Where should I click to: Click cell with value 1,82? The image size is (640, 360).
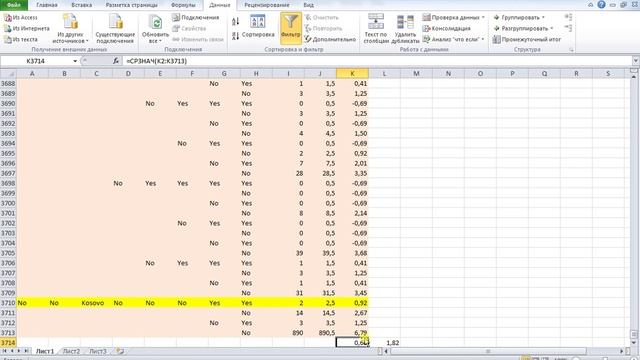(x=384, y=343)
